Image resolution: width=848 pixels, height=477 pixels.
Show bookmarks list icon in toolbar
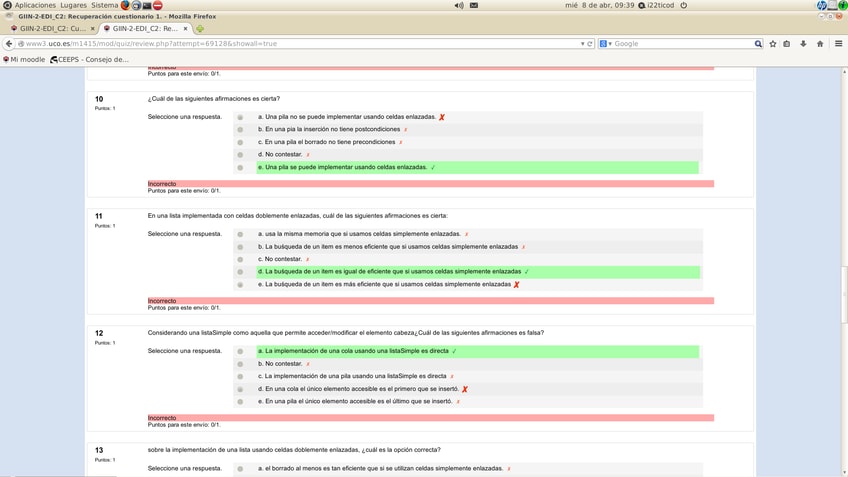click(787, 44)
